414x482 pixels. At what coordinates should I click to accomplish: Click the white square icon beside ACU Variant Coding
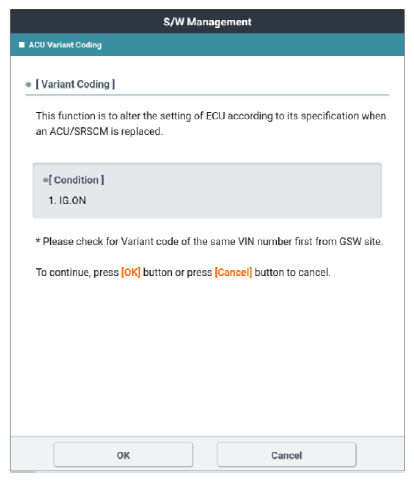(22, 45)
